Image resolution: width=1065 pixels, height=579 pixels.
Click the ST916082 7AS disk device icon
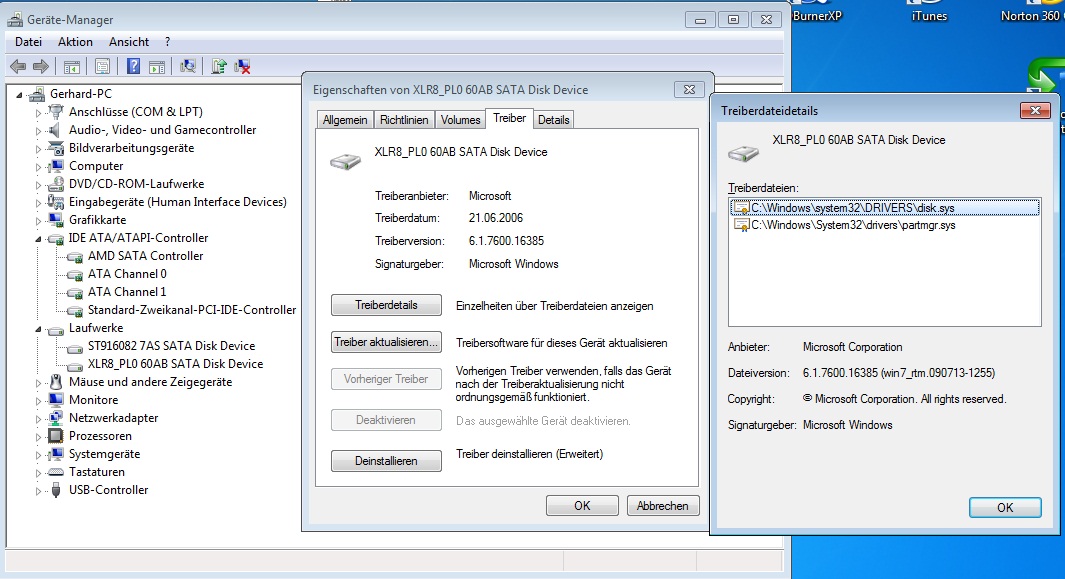click(75, 347)
